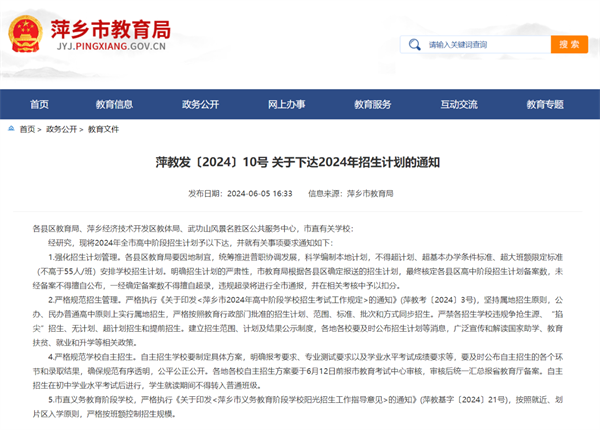The image size is (600, 430).
Task: Open the 首页 navigation menu item
Action: click(x=39, y=104)
